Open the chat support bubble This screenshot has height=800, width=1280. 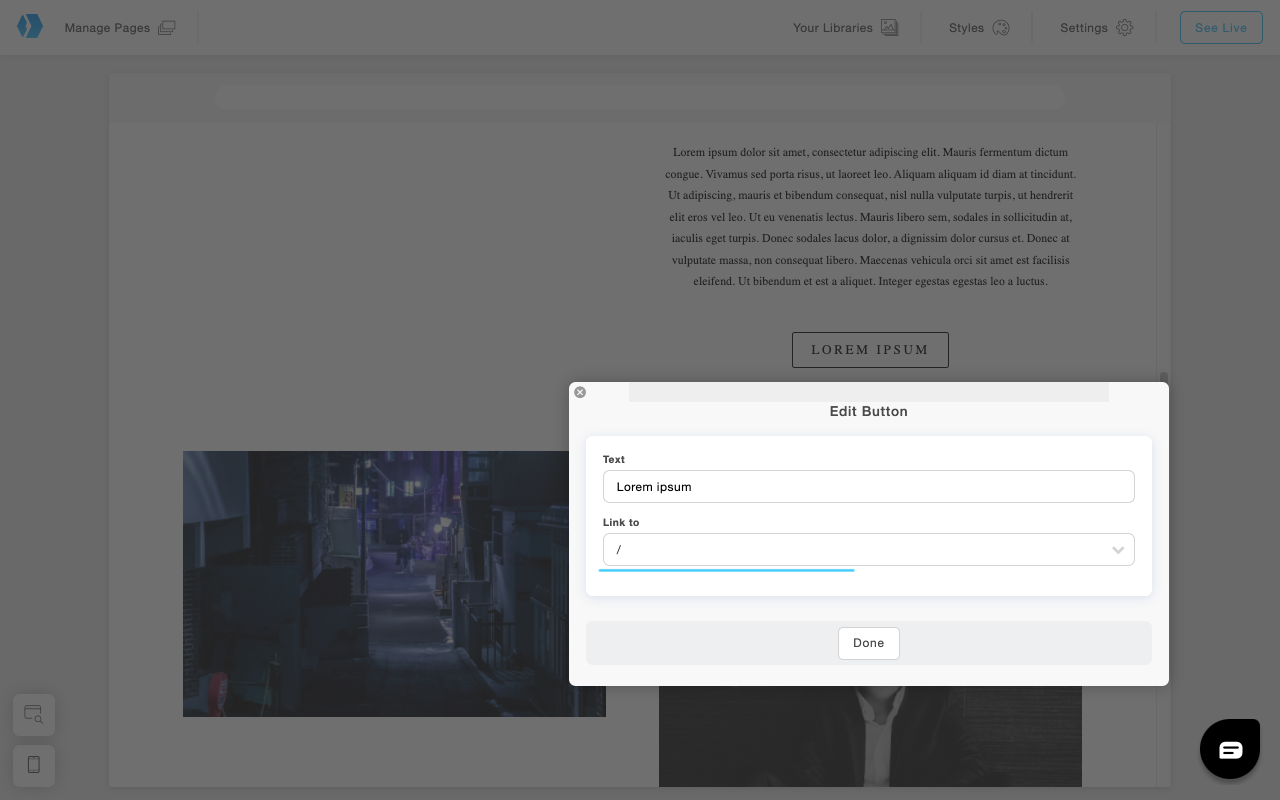tap(1229, 748)
